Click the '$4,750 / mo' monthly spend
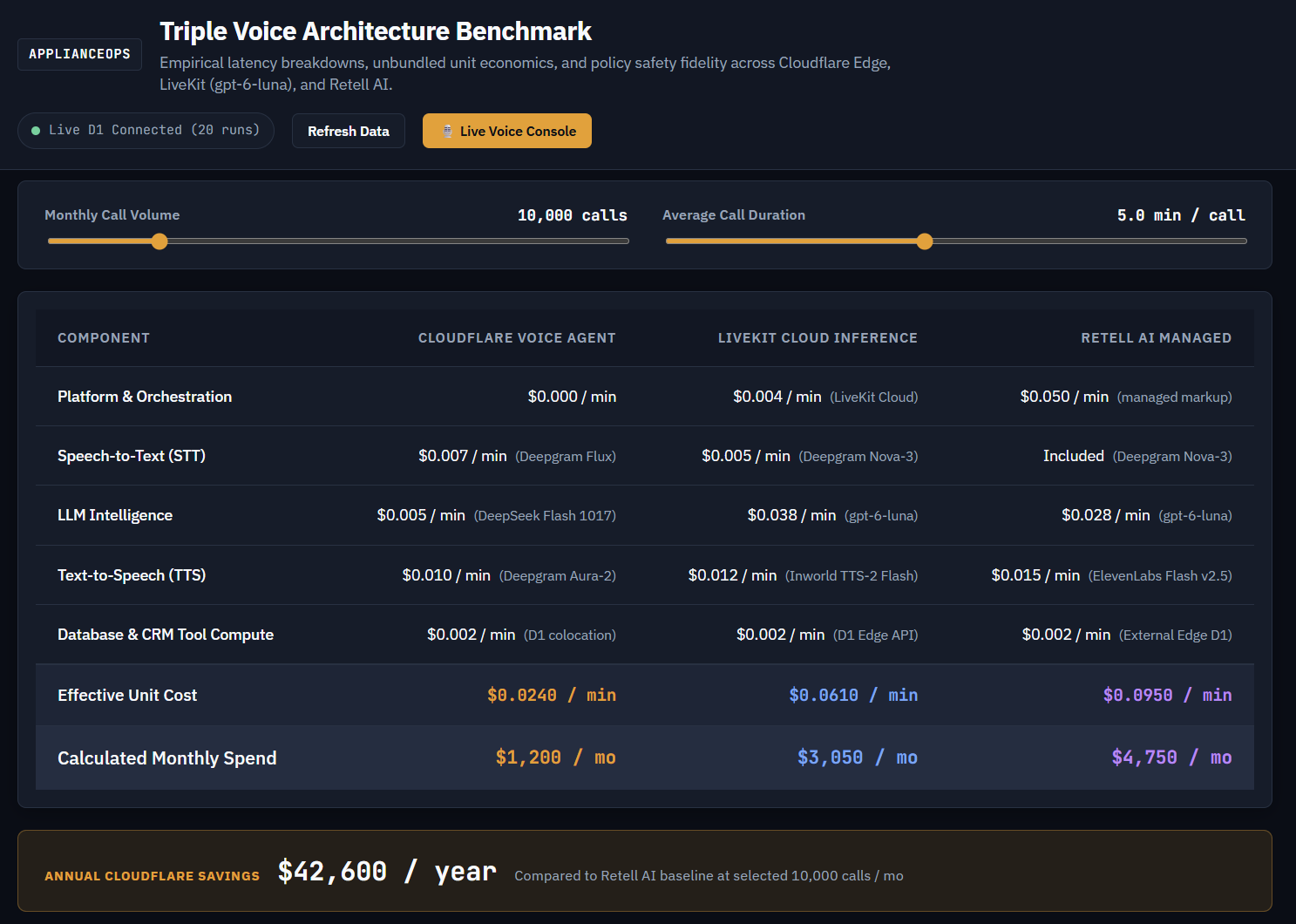The height and width of the screenshot is (924, 1296). [1171, 758]
